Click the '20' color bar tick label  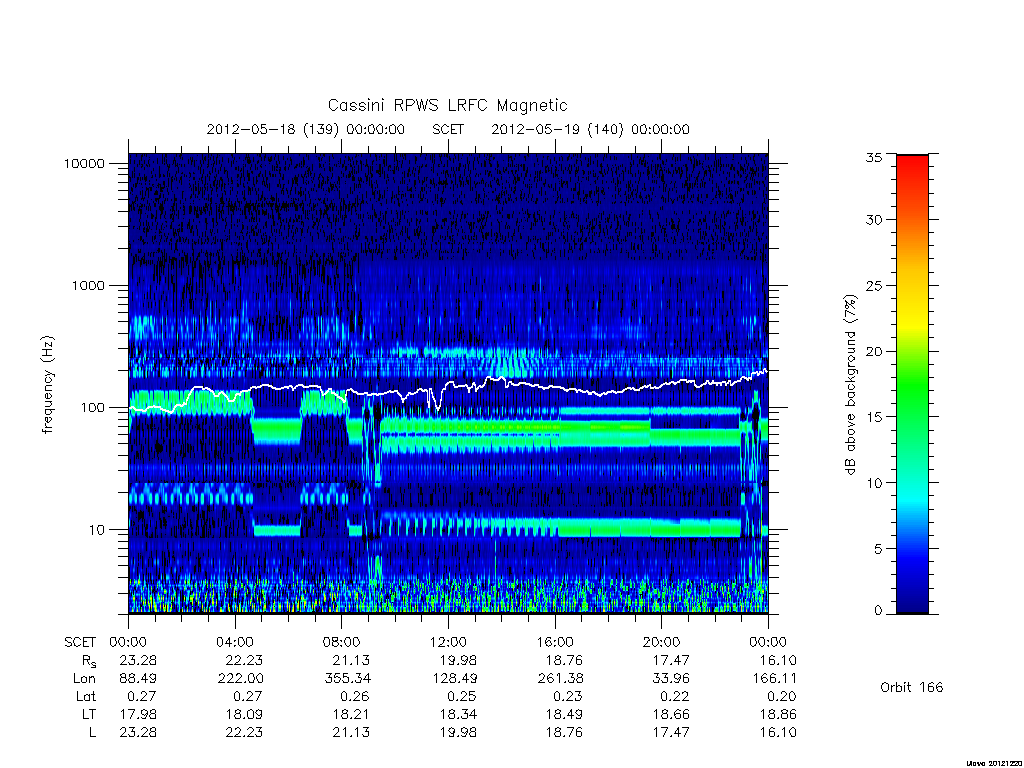(873, 351)
